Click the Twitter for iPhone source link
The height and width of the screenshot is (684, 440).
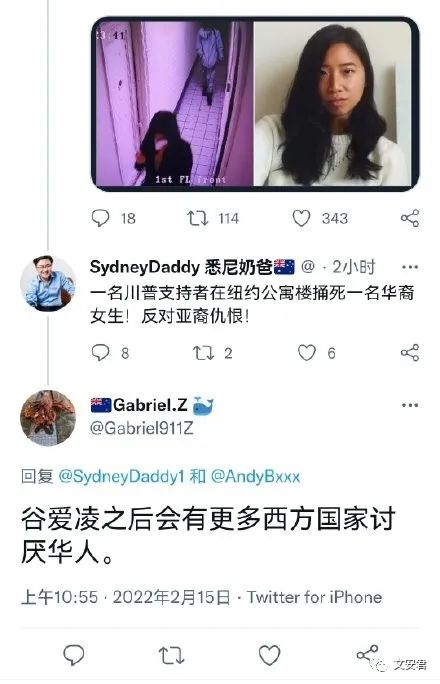tap(314, 597)
